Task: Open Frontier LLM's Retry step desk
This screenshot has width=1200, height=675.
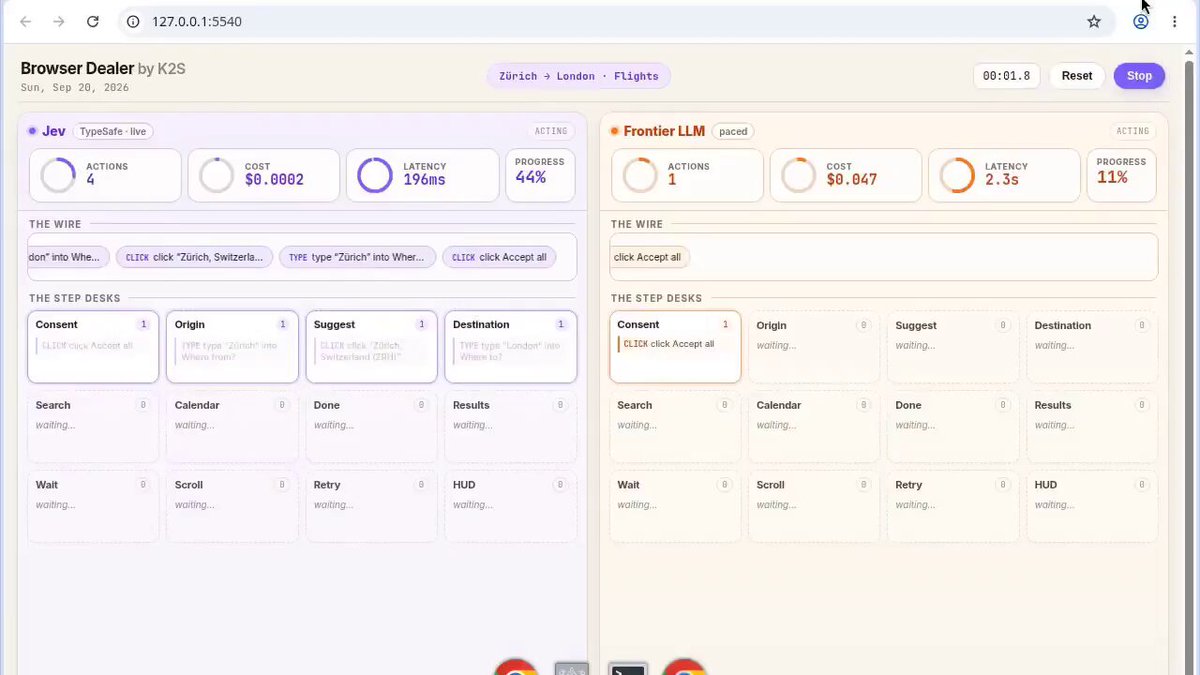Action: coord(954,506)
